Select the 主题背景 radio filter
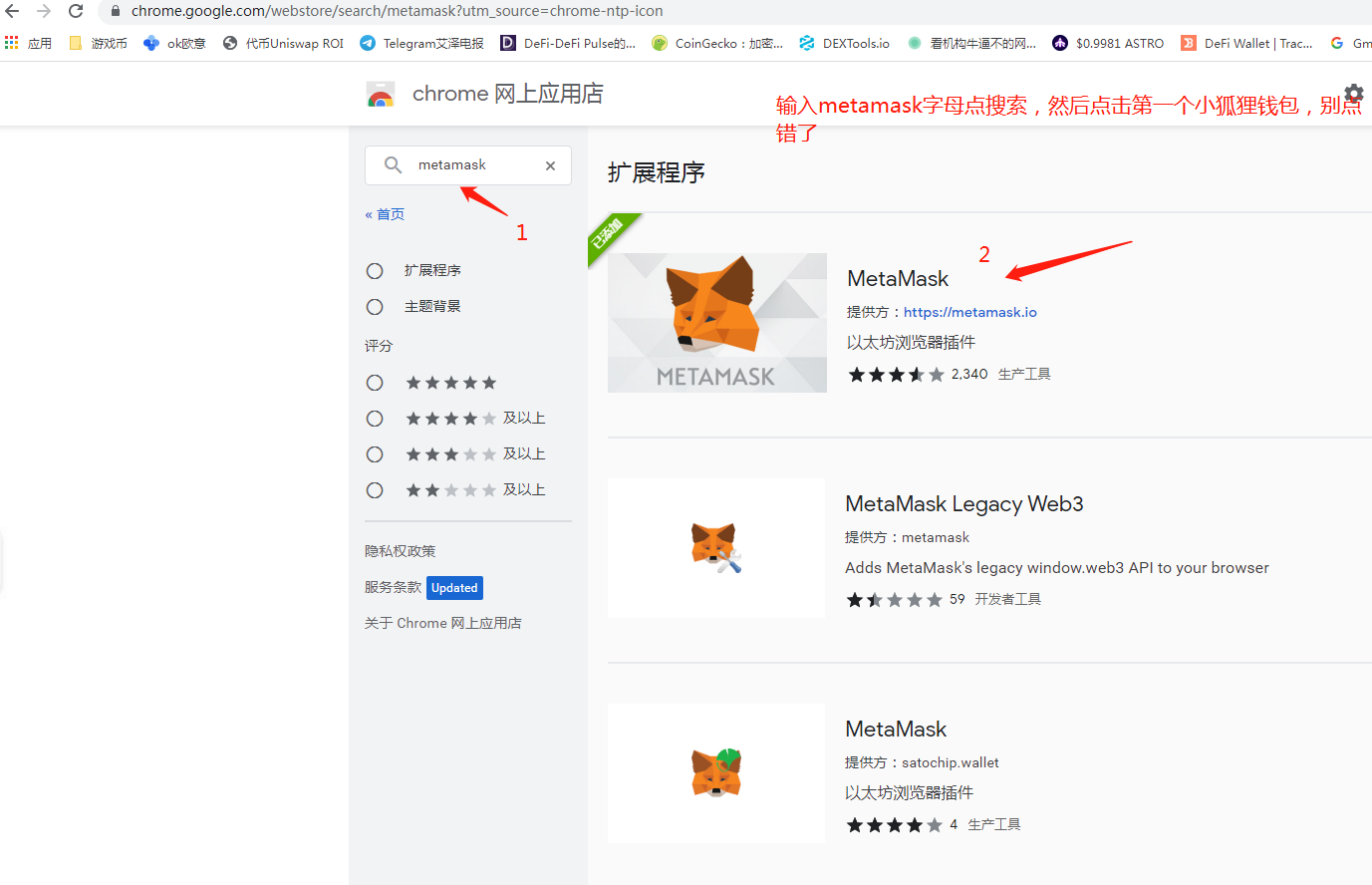This screenshot has height=885, width=1372. click(375, 307)
